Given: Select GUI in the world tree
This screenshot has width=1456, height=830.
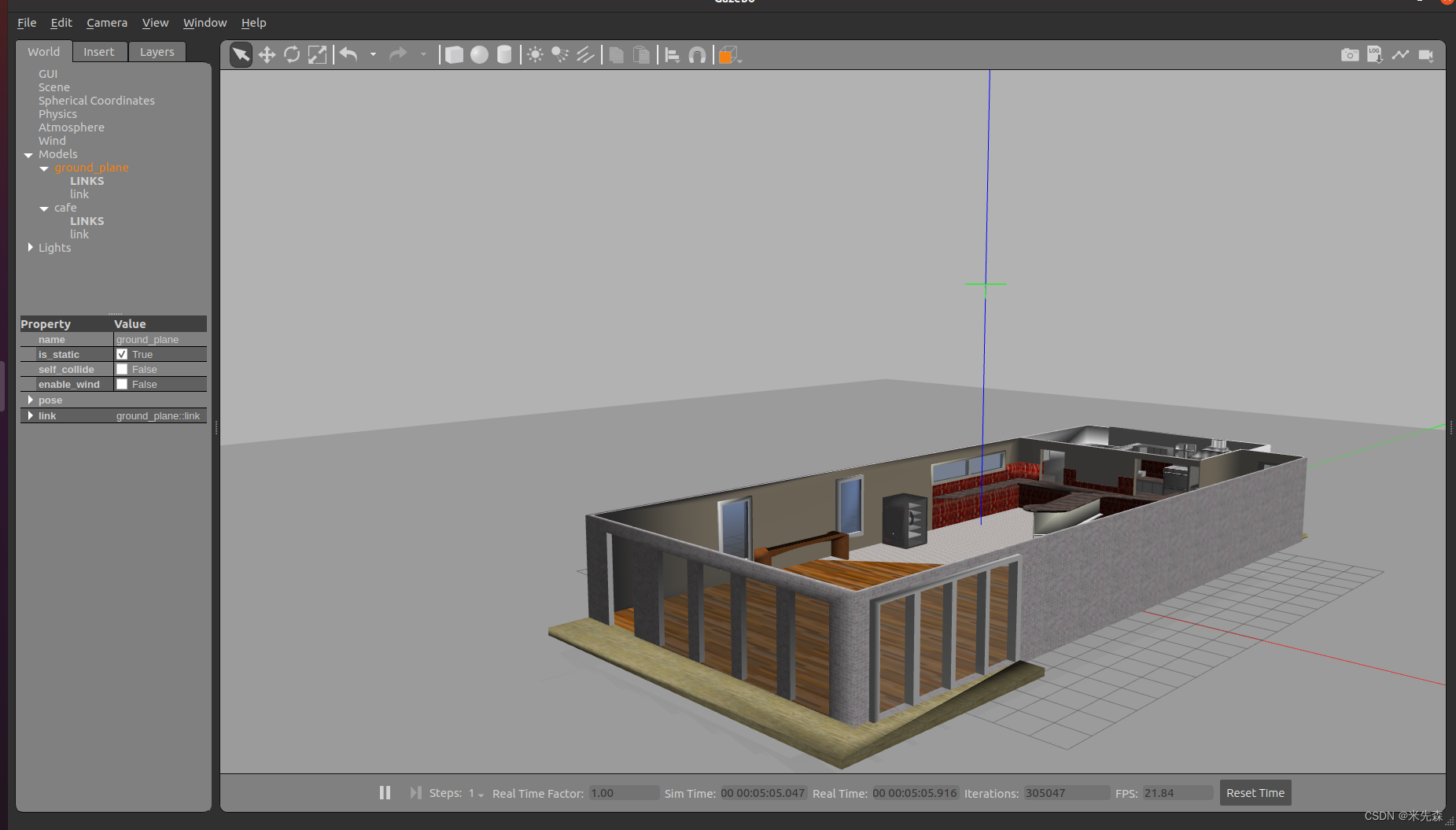Looking at the screenshot, I should click(48, 74).
